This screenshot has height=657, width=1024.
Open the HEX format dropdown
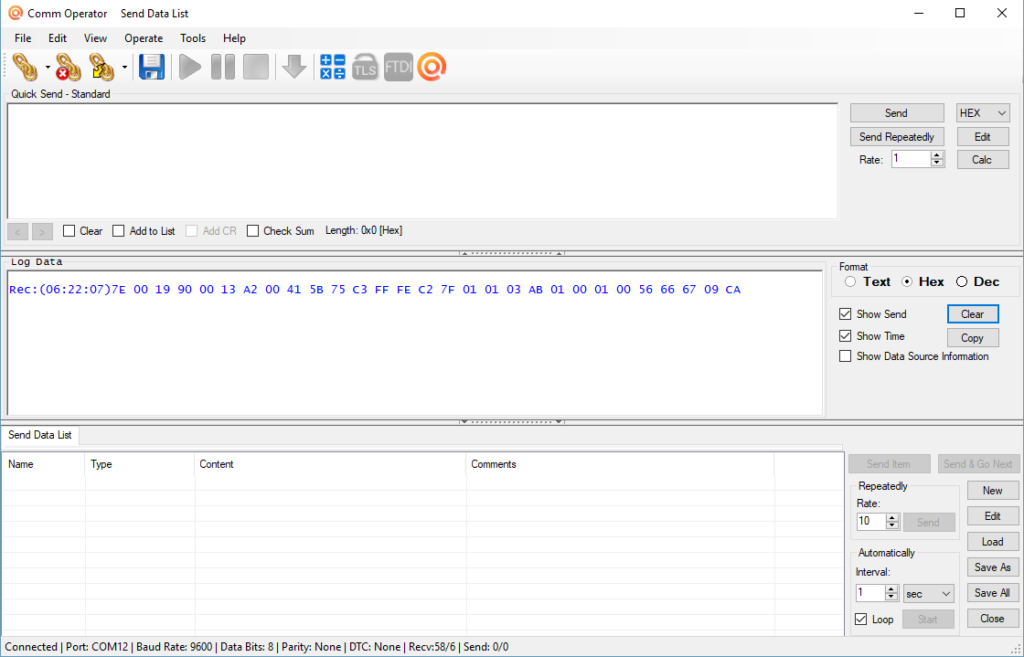[983, 113]
